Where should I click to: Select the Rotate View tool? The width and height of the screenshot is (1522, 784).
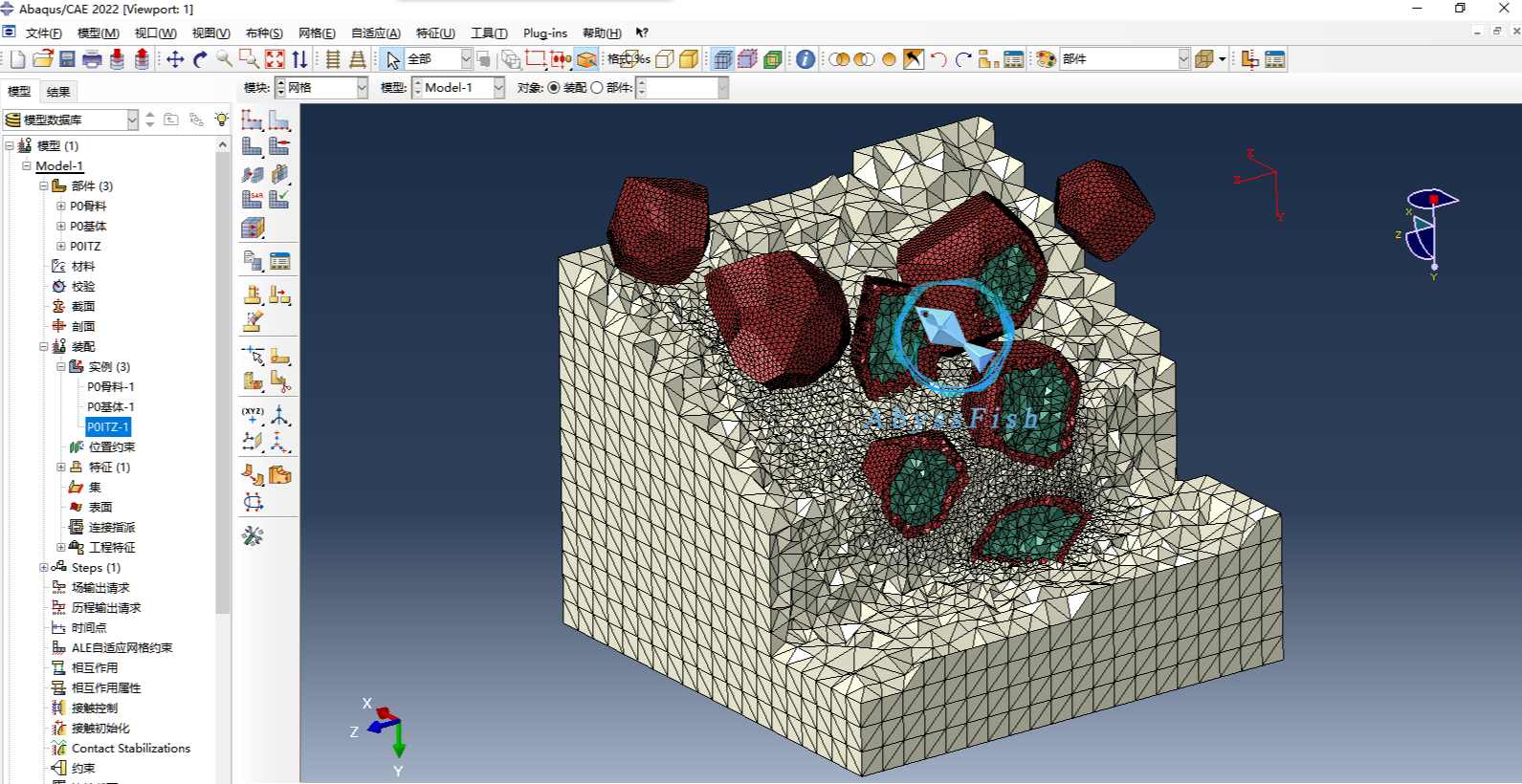tap(200, 59)
